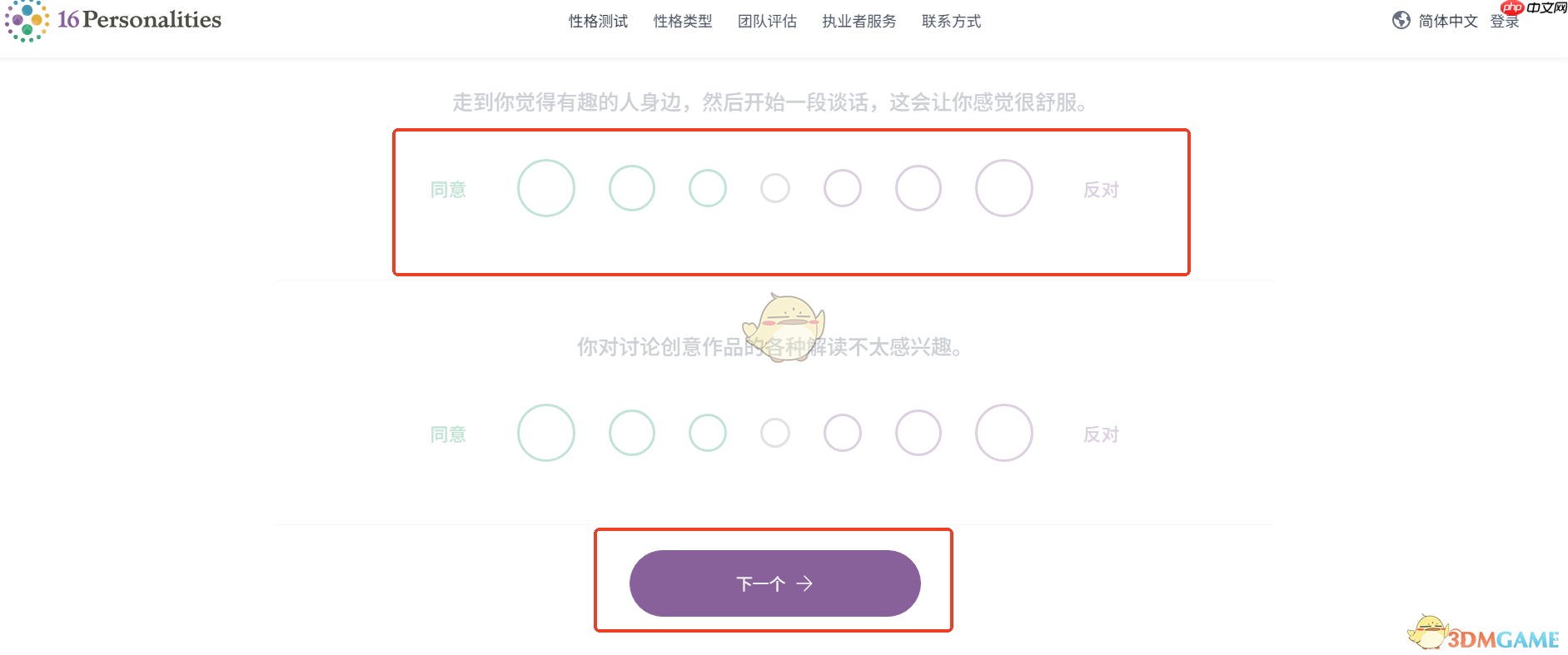Click the 3DMGAME chick mascot icon
Image resolution: width=1568 pixels, height=655 pixels.
tap(1429, 633)
